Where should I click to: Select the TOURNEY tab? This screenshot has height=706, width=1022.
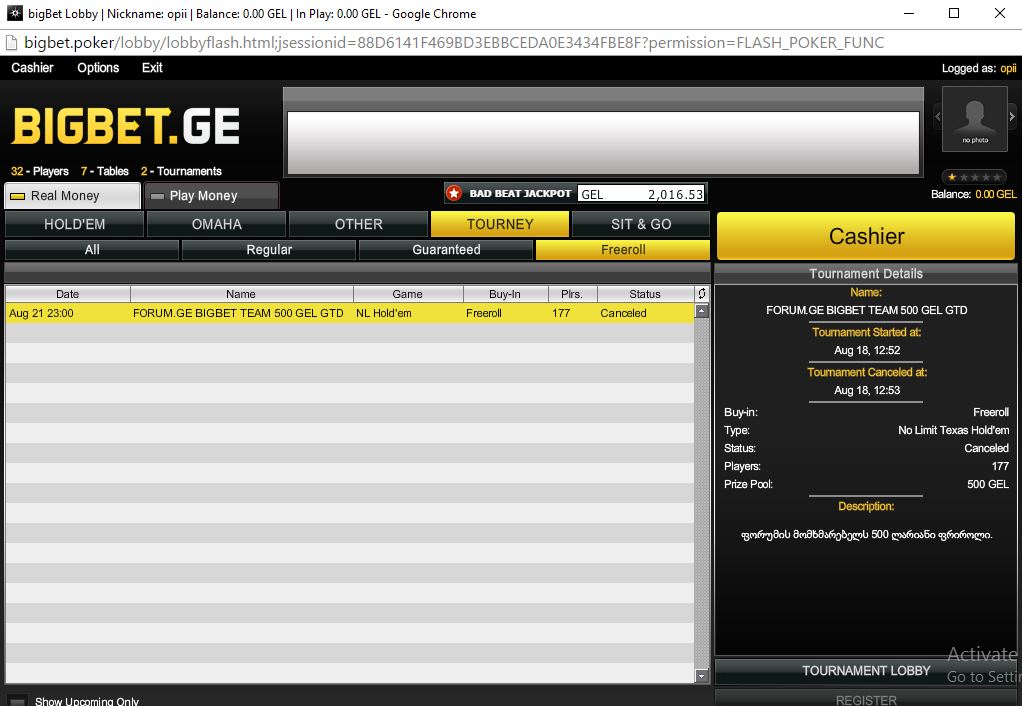500,224
